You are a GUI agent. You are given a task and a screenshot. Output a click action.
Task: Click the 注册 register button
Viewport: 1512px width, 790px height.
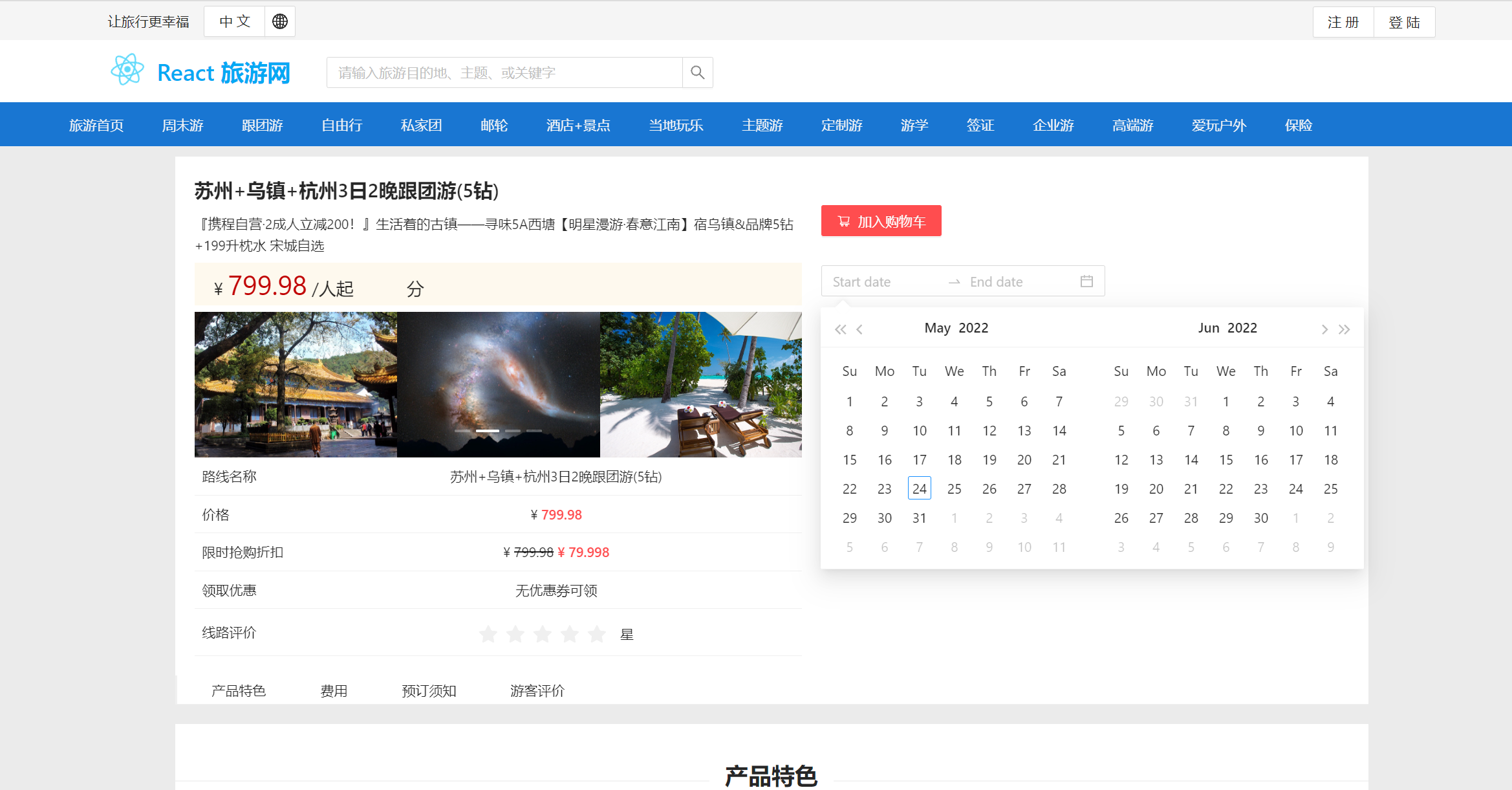click(x=1343, y=22)
